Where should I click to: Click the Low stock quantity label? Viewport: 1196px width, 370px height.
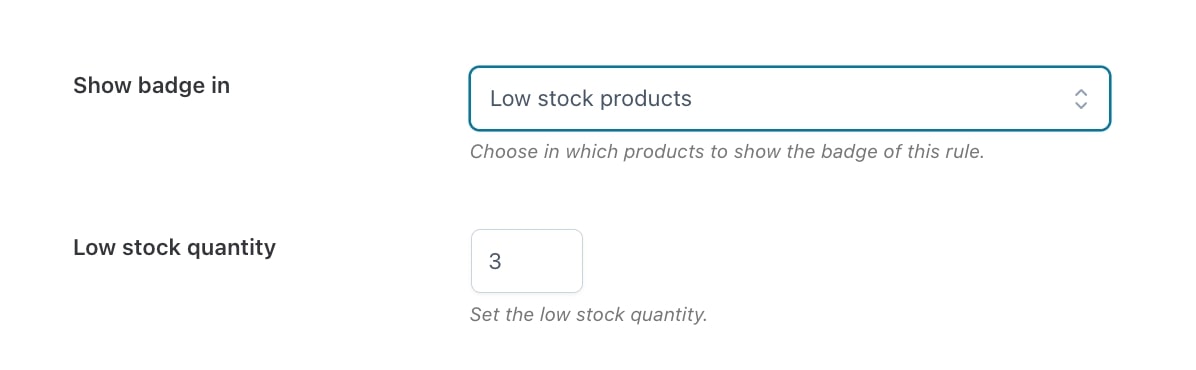174,248
